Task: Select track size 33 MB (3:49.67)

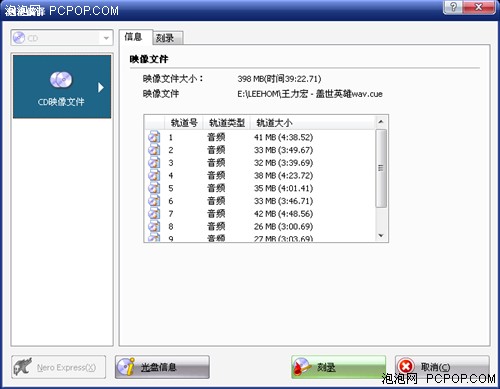Action: (x=283, y=150)
